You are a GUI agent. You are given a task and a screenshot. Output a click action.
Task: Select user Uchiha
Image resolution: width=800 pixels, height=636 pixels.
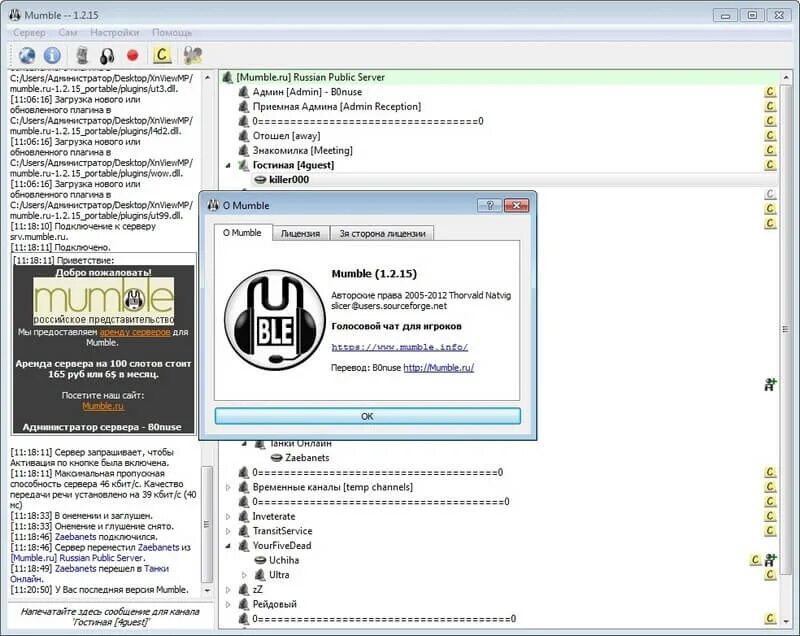tap(284, 560)
